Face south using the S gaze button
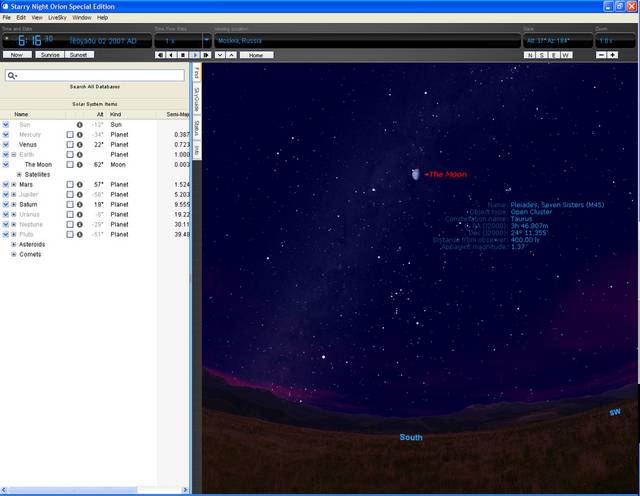The image size is (640, 496). [x=542, y=55]
